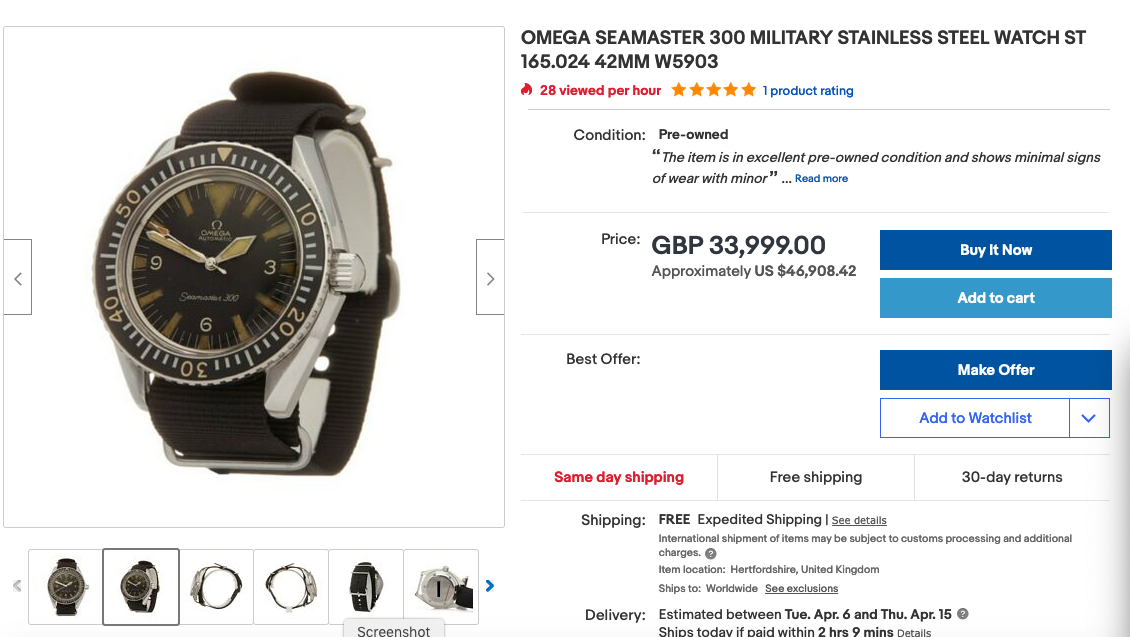Click the Add to Watchlist button
This screenshot has height=637, width=1130.
click(975, 418)
